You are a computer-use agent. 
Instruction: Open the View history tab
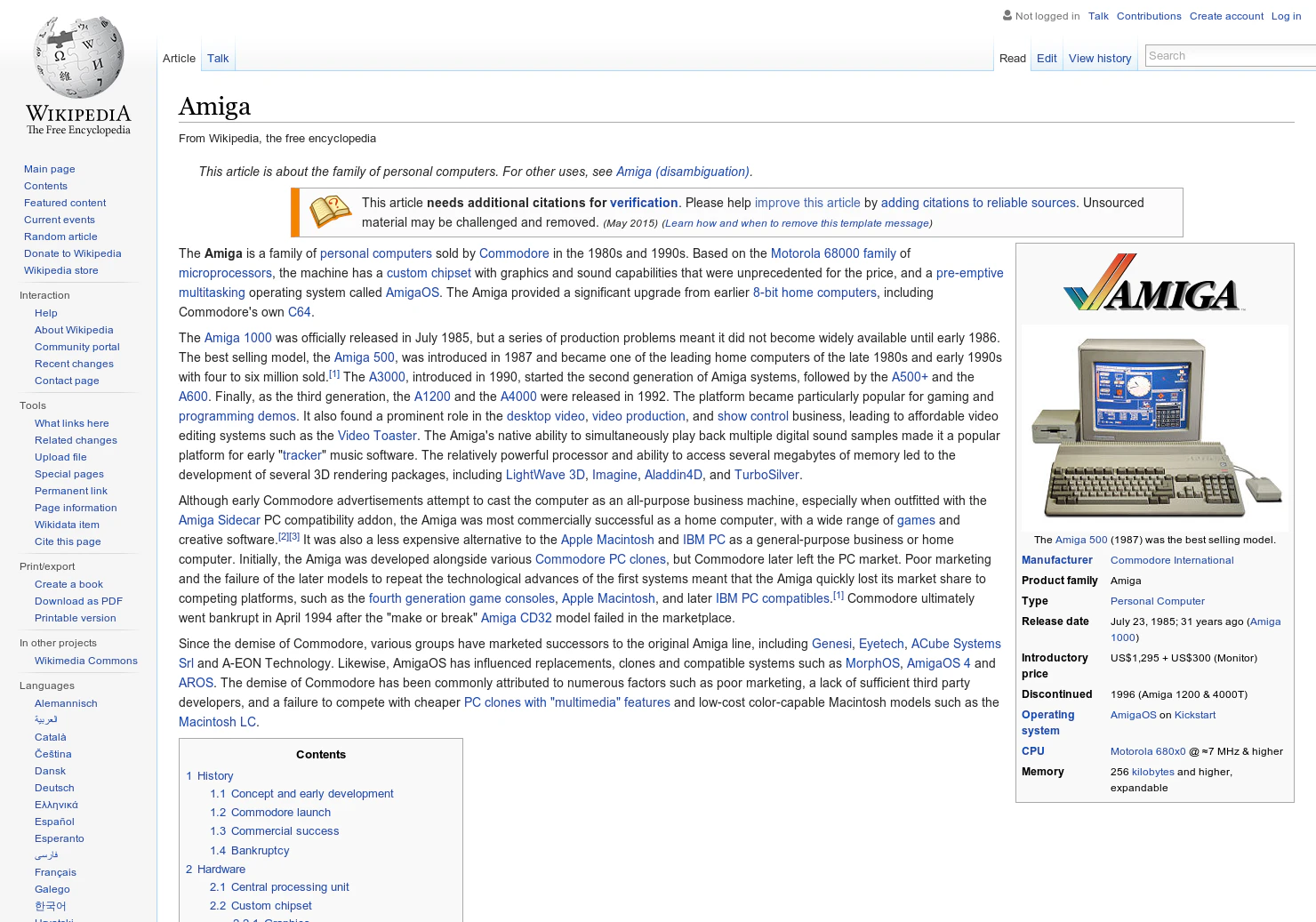1100,59
